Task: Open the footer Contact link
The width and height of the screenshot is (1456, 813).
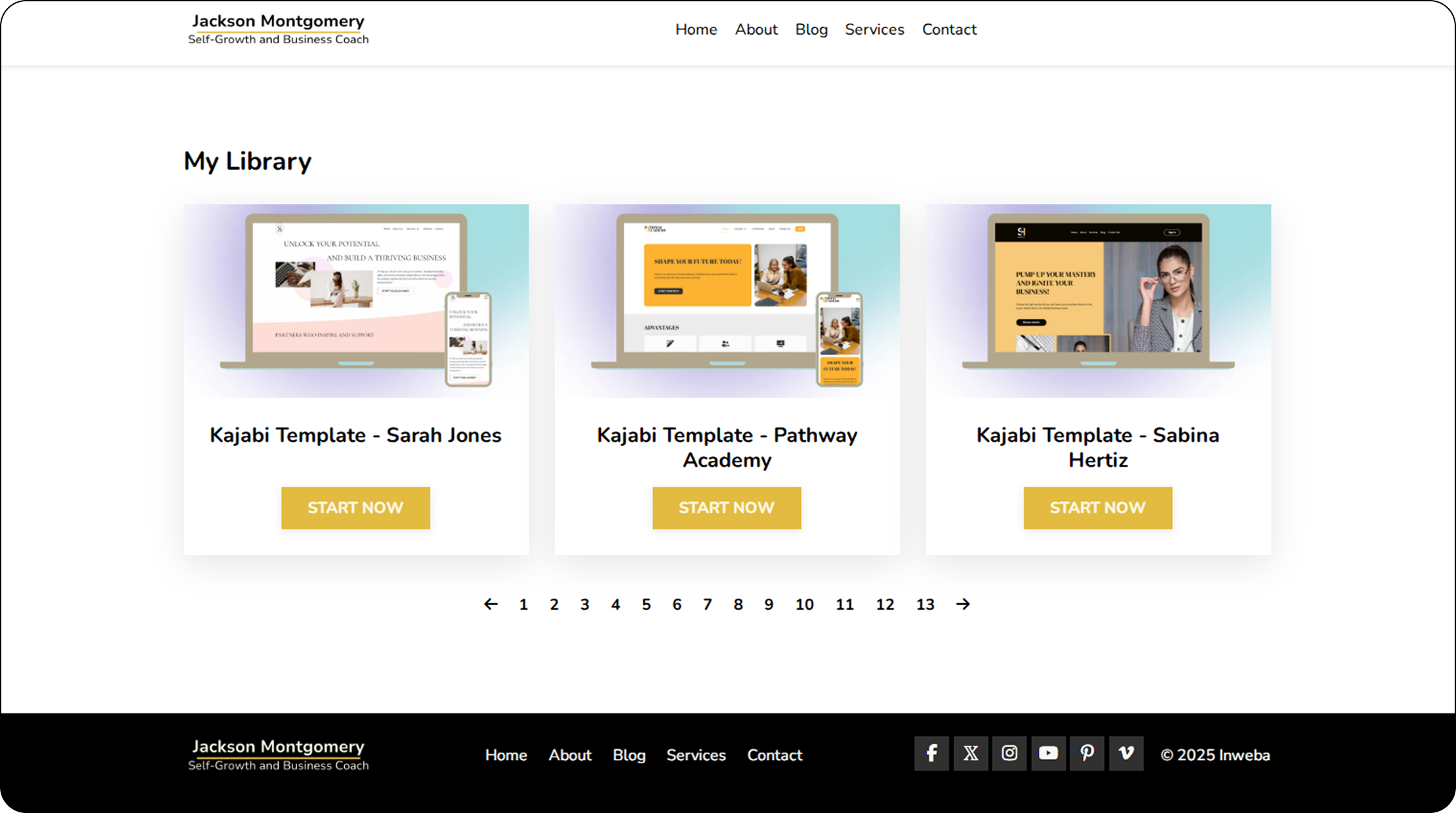Action: (x=775, y=755)
